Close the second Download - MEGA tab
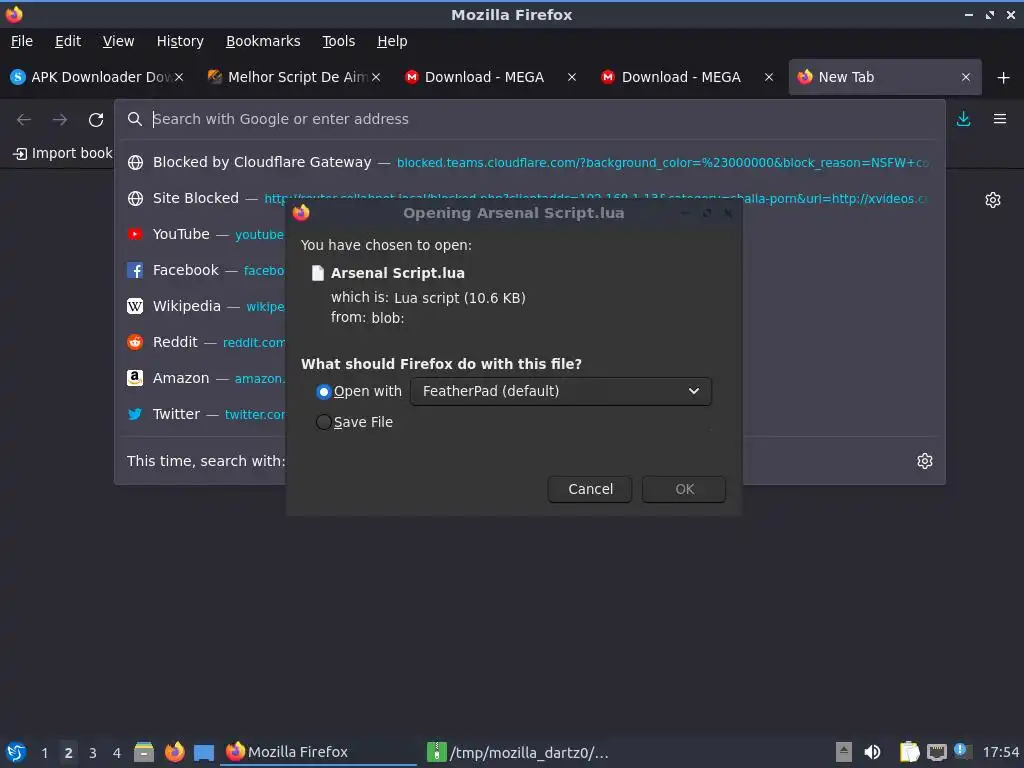The width and height of the screenshot is (1024, 768). (769, 77)
